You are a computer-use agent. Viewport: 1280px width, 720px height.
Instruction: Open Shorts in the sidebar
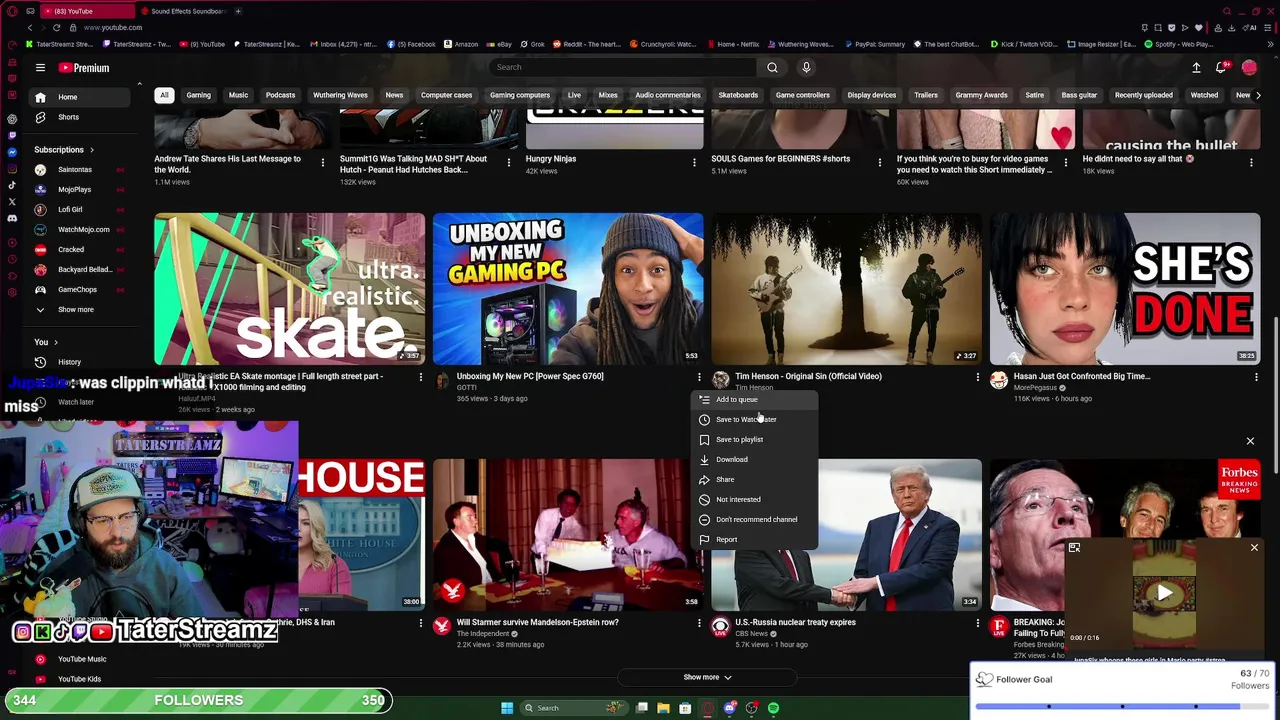click(x=80, y=117)
